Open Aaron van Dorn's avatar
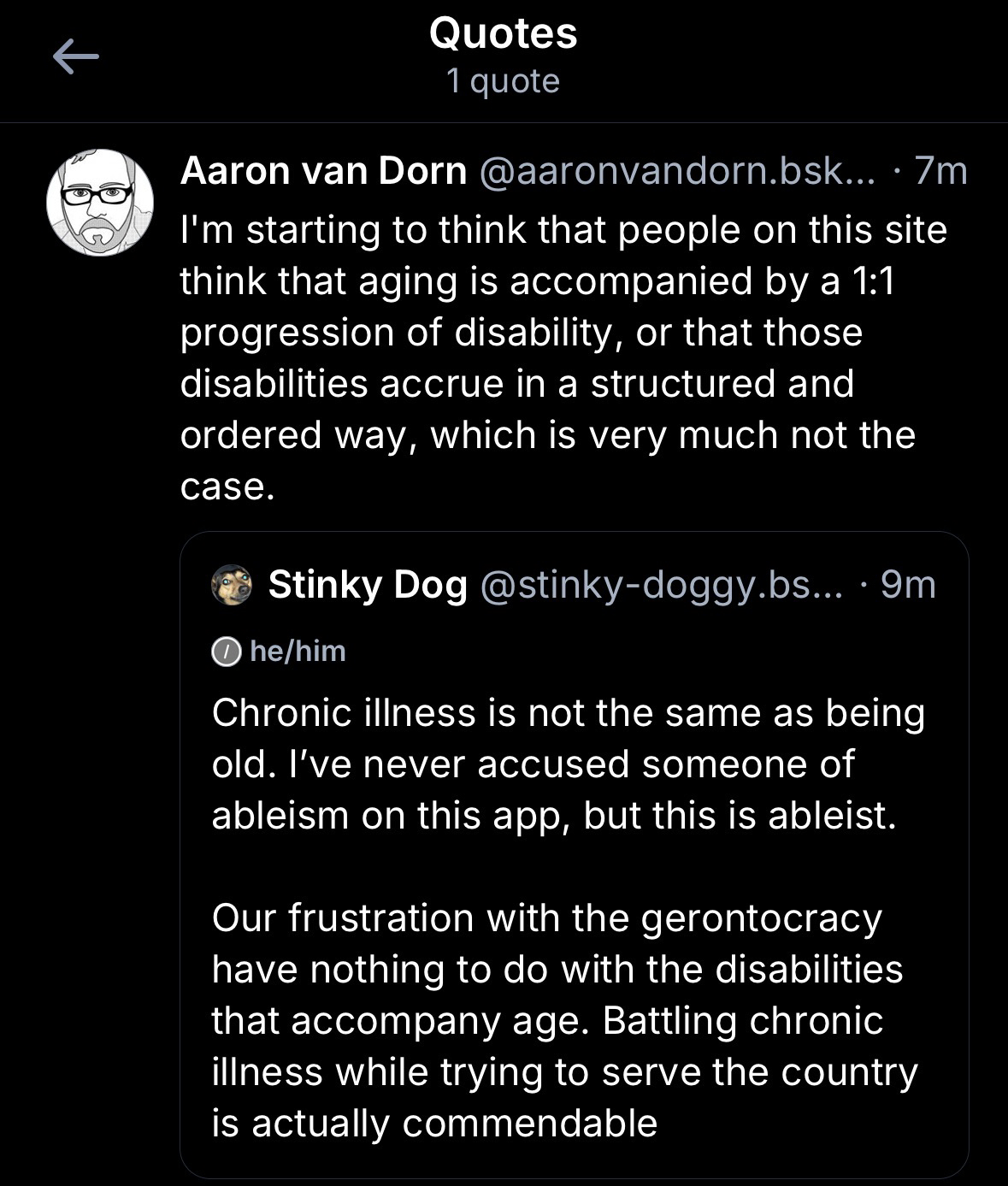Image resolution: width=1008 pixels, height=1186 pixels. point(99,203)
